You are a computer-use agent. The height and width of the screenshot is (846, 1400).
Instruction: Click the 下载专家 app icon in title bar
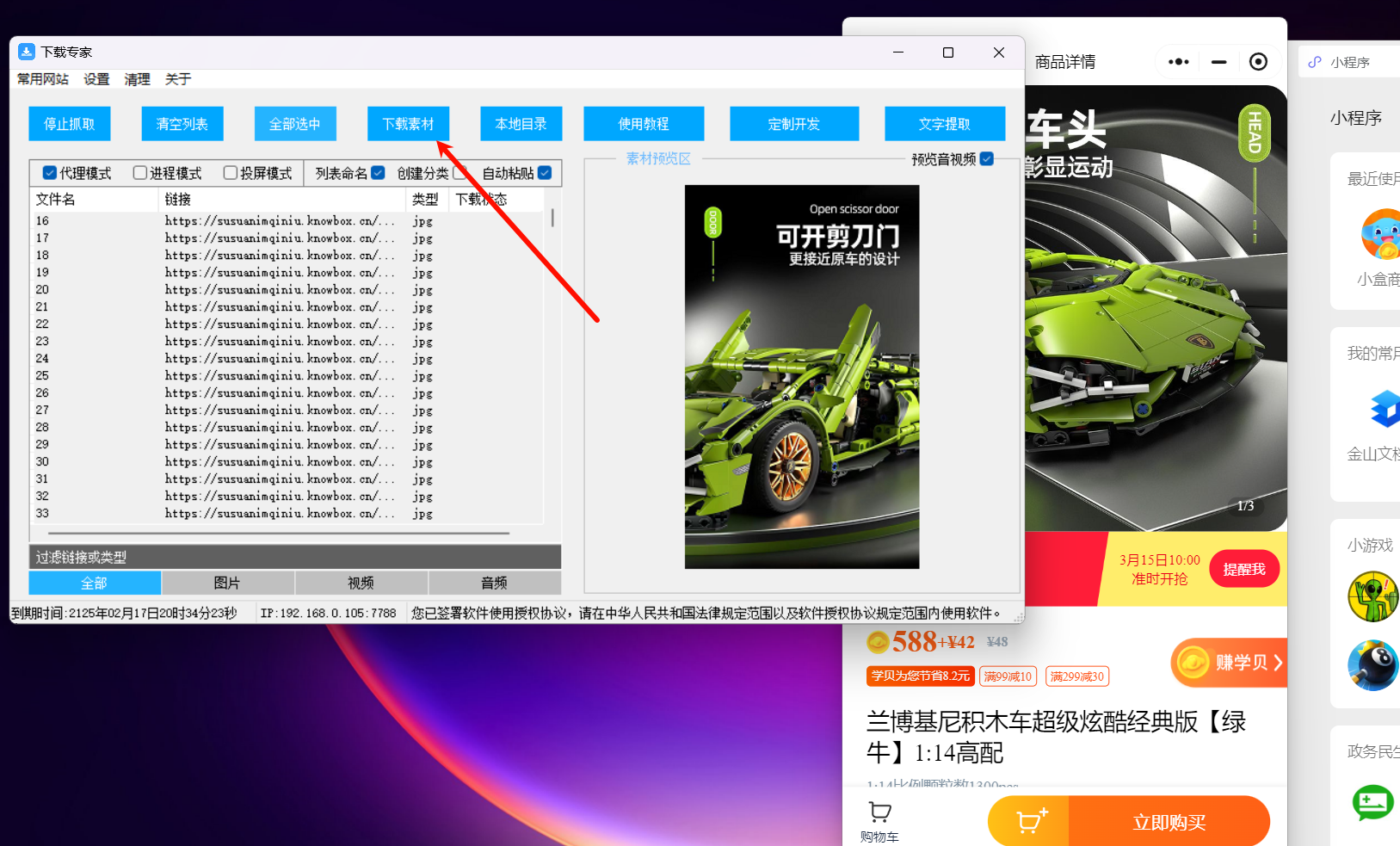(x=27, y=52)
